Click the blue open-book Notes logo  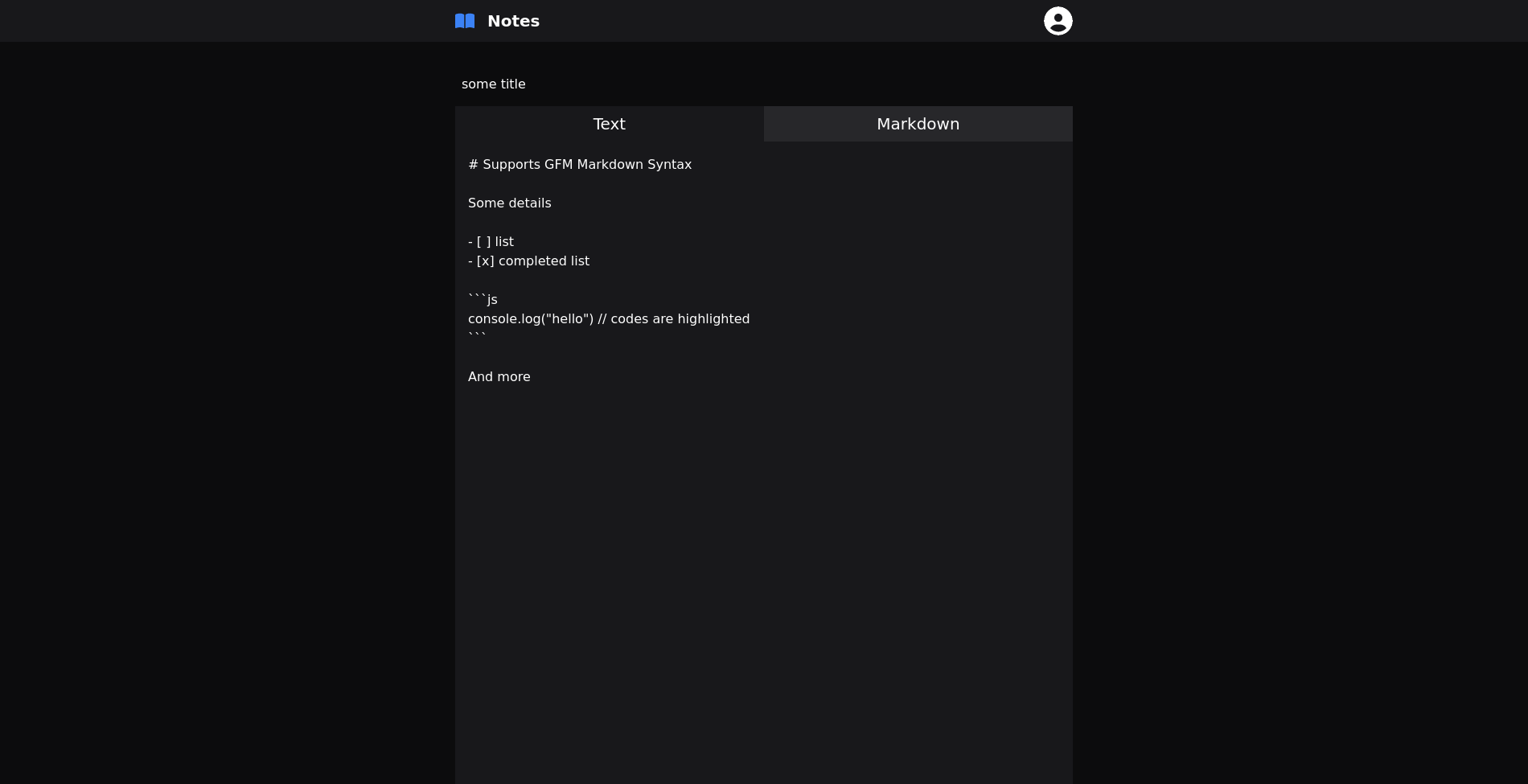point(465,21)
